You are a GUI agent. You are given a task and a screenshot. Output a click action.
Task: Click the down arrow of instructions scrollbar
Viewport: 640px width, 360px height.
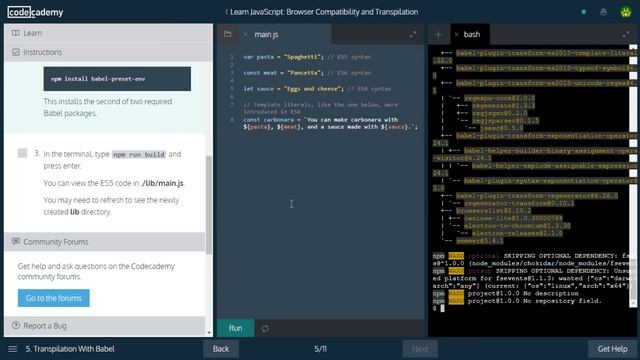click(209, 333)
